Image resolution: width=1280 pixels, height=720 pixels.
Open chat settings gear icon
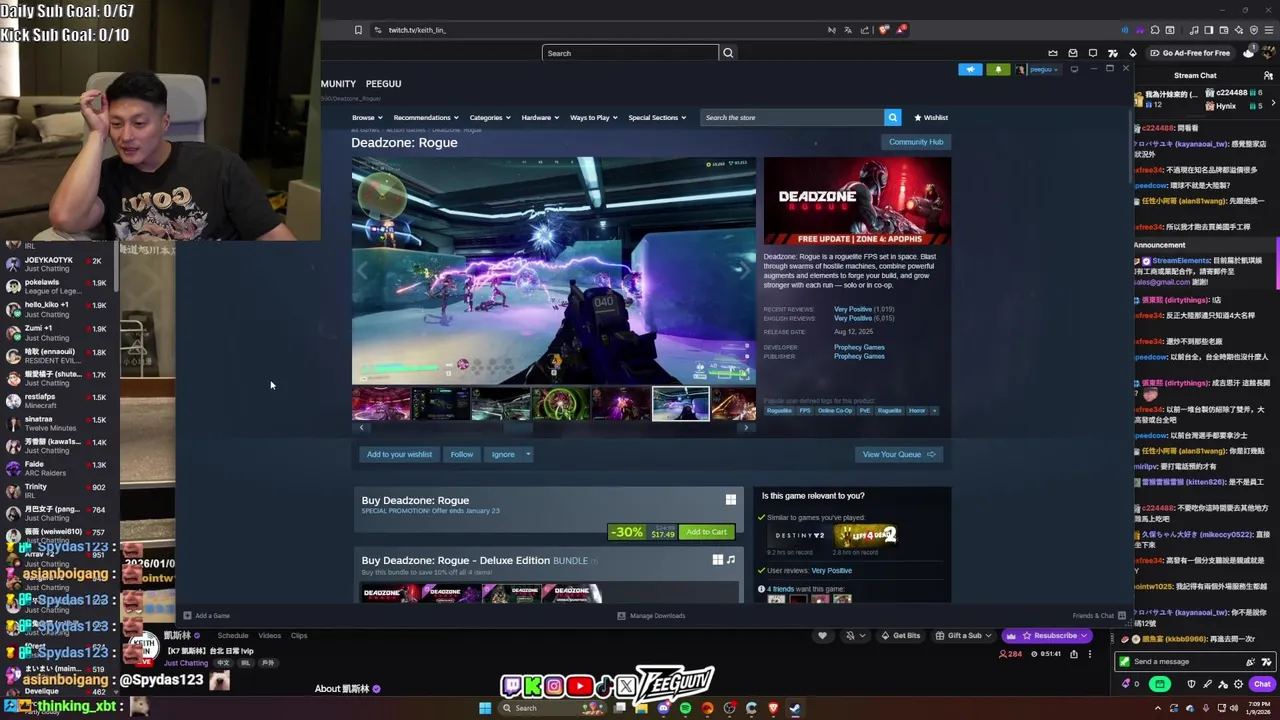pos(1239,684)
